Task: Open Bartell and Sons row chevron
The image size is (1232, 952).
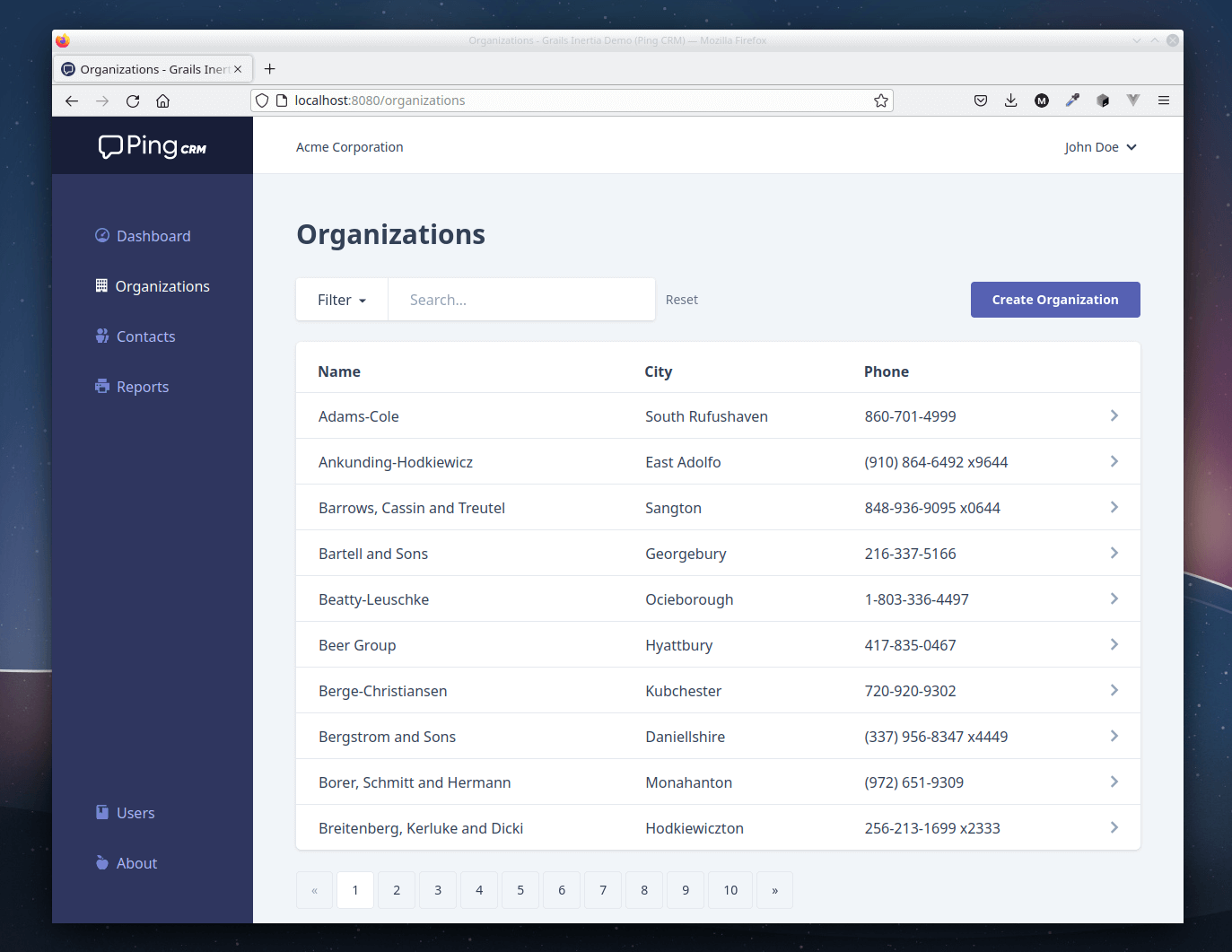Action: 1114,553
